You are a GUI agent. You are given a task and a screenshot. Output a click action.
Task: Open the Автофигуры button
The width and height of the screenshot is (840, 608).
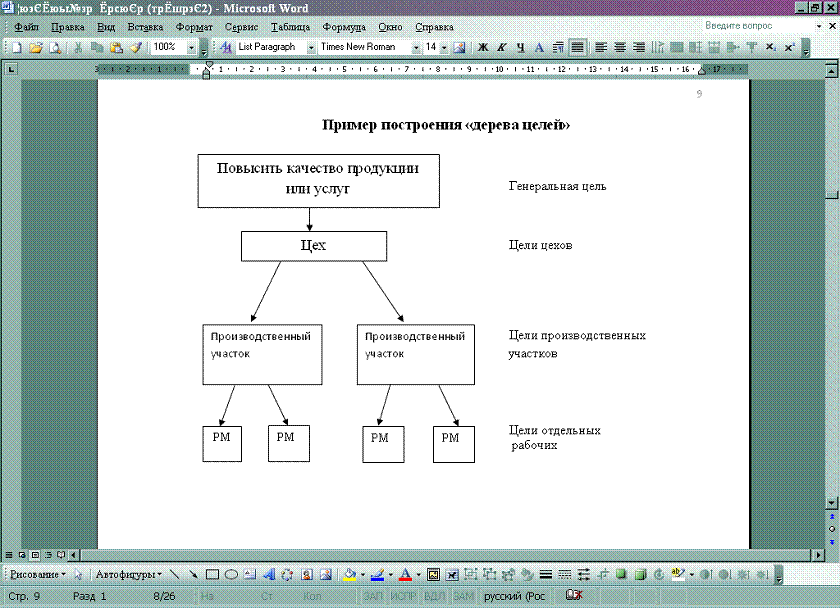point(128,575)
